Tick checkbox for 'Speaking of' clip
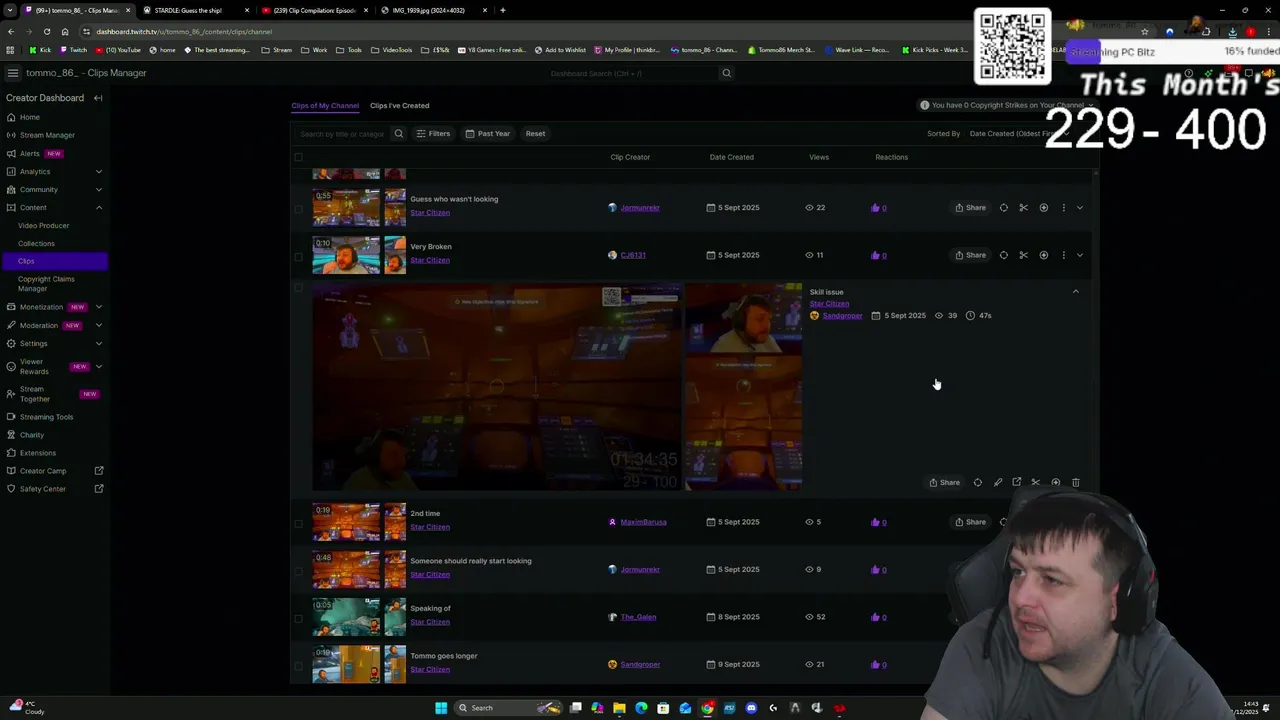The height and width of the screenshot is (720, 1280). point(298,617)
